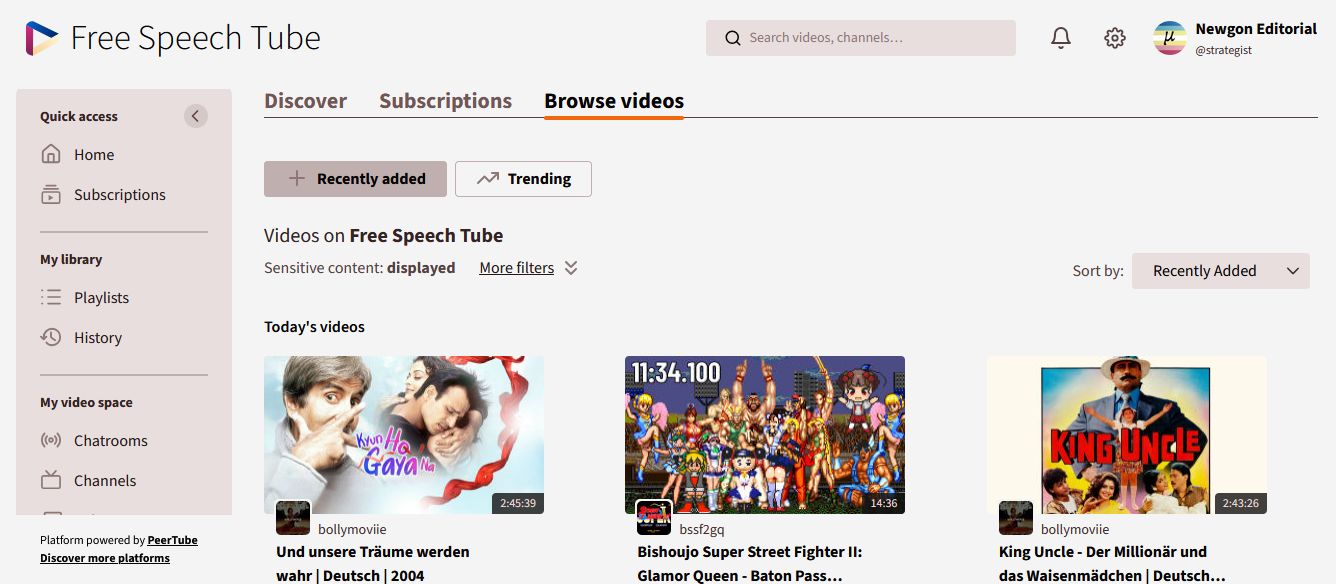Open settings via the gear icon
Screen dimensions: 1336x584
click(x=1115, y=38)
